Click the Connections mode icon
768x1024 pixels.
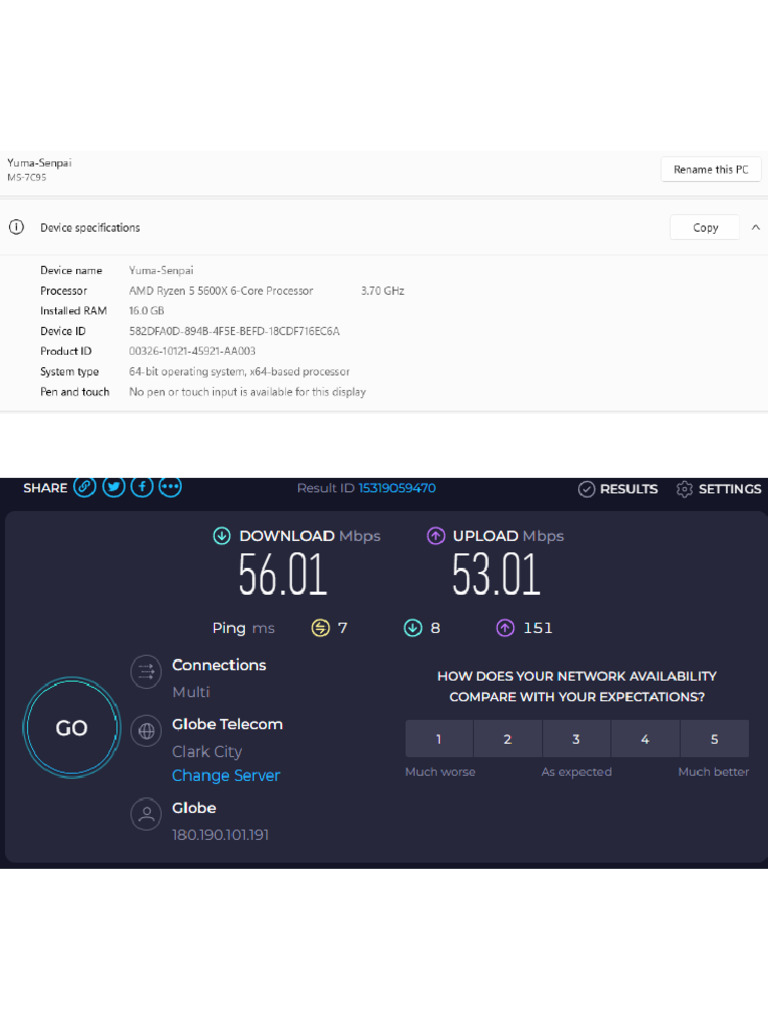pos(146,672)
